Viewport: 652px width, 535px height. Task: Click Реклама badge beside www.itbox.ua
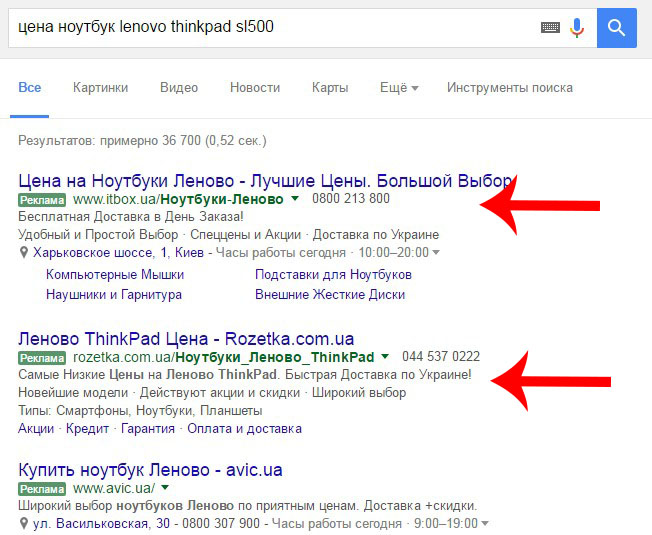pos(42,200)
